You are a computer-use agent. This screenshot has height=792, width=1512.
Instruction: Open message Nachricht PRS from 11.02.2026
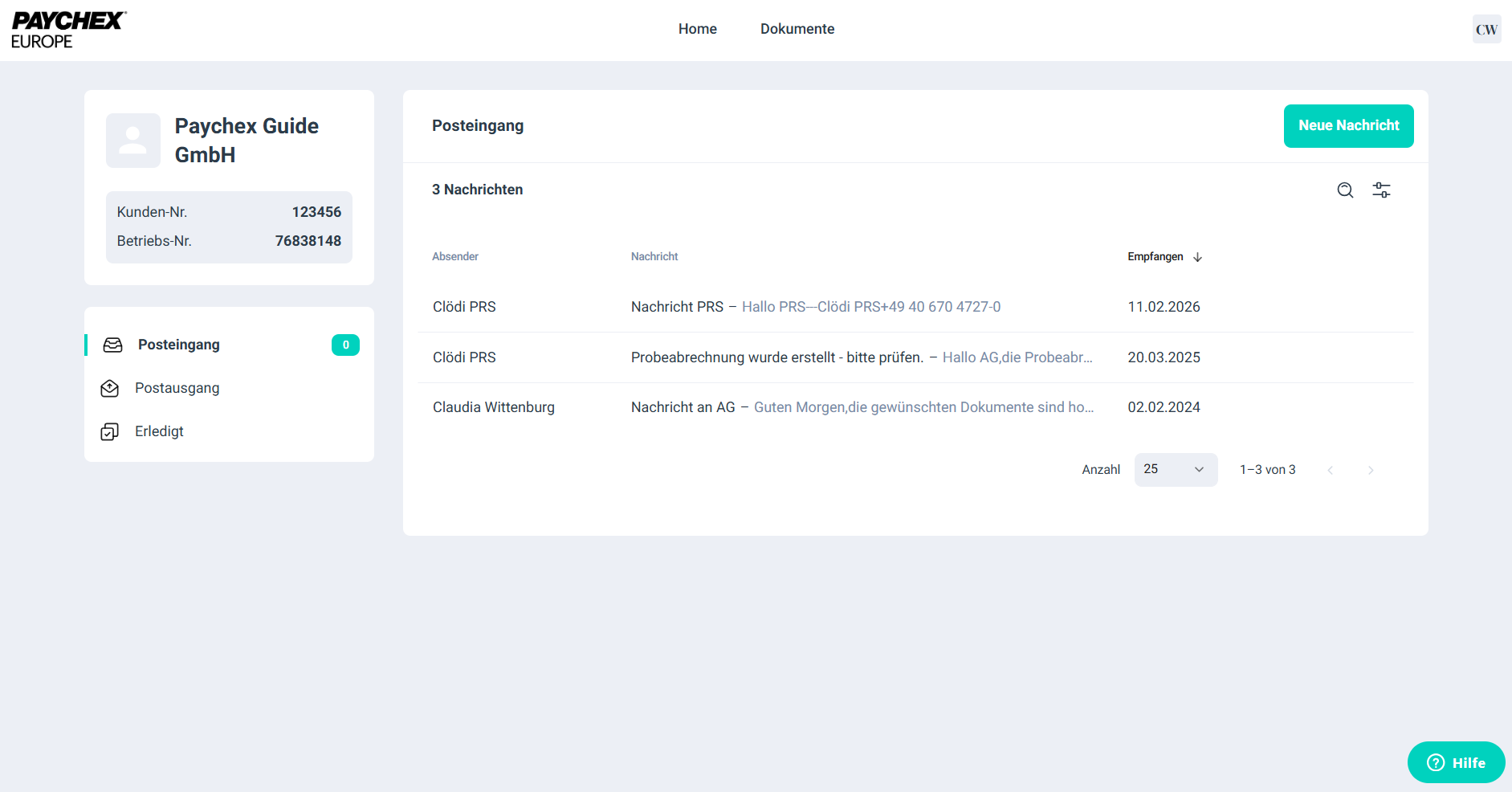pyautogui.click(x=815, y=307)
